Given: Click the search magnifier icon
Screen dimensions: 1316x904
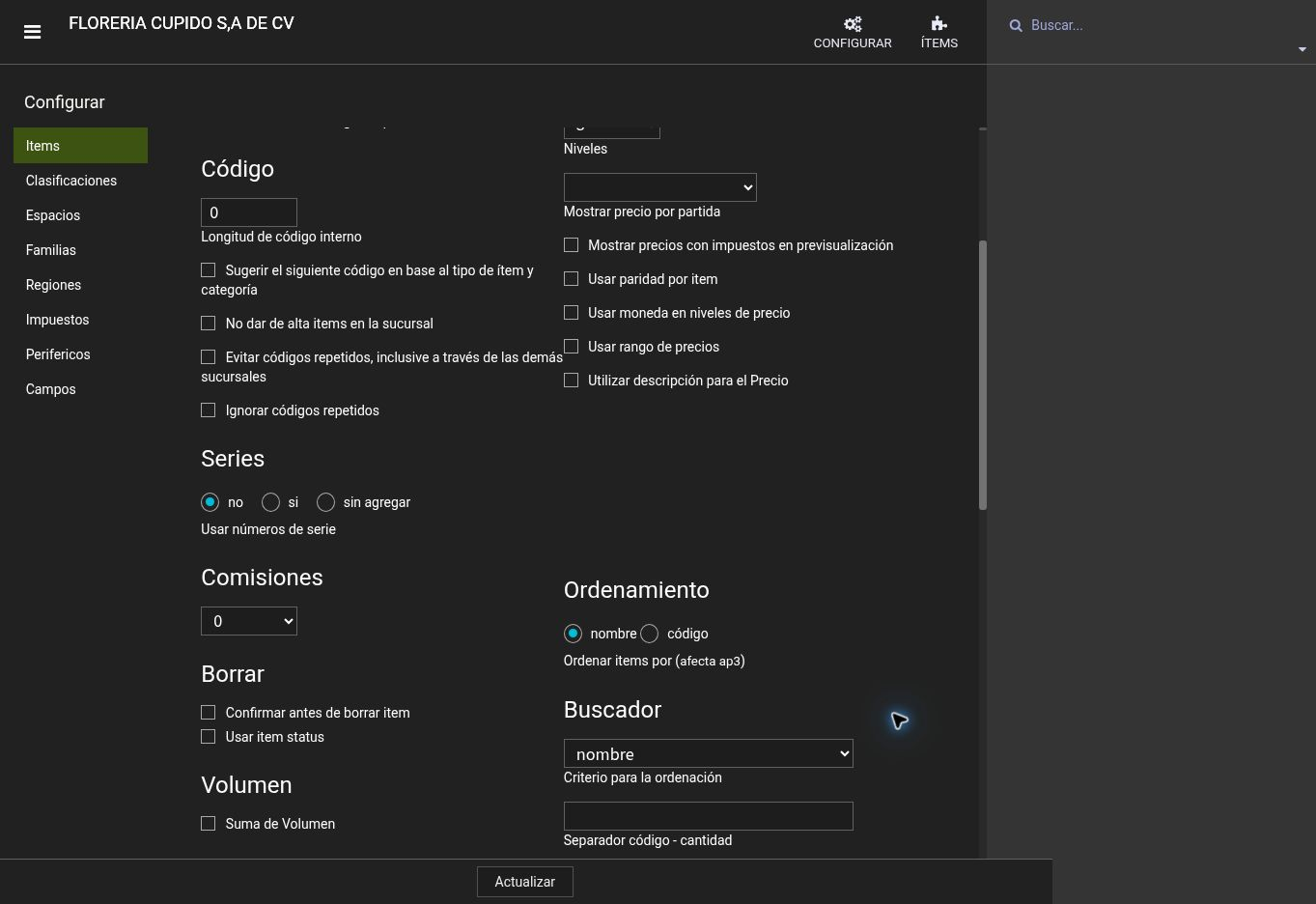Looking at the screenshot, I should (1016, 25).
